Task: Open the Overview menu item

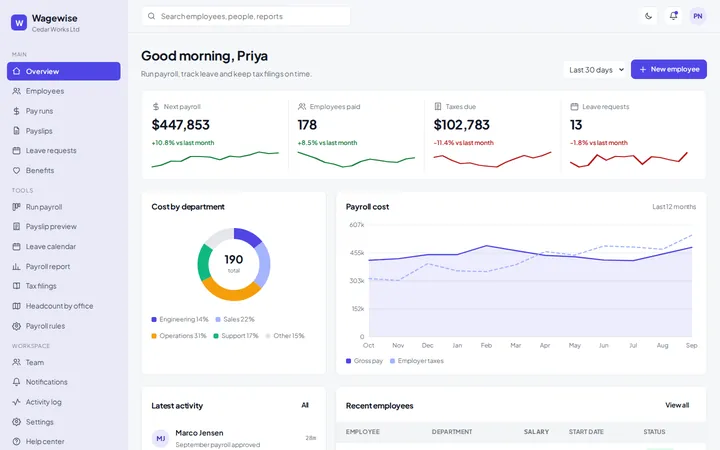Action: click(64, 71)
